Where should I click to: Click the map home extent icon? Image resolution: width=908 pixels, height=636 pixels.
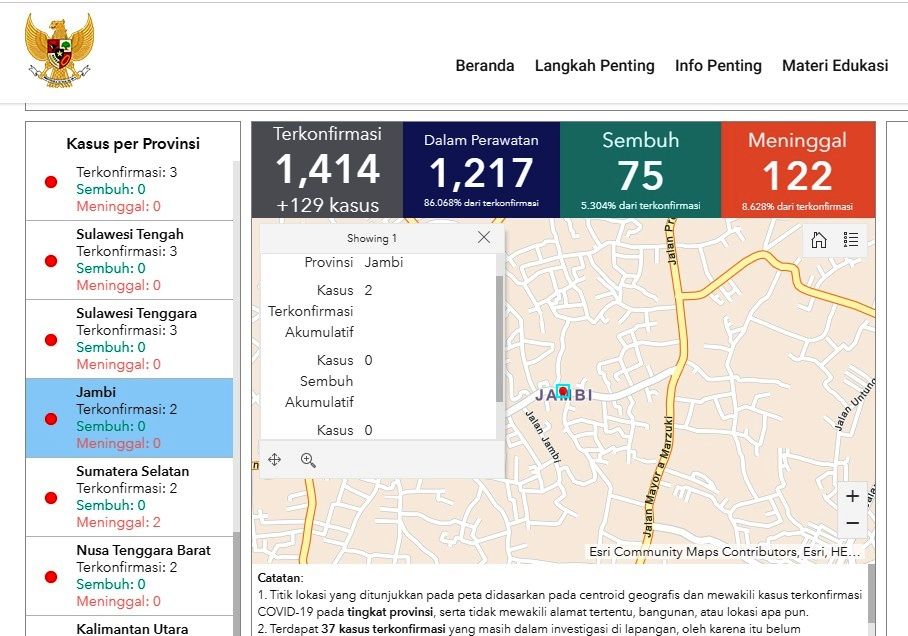(818, 240)
